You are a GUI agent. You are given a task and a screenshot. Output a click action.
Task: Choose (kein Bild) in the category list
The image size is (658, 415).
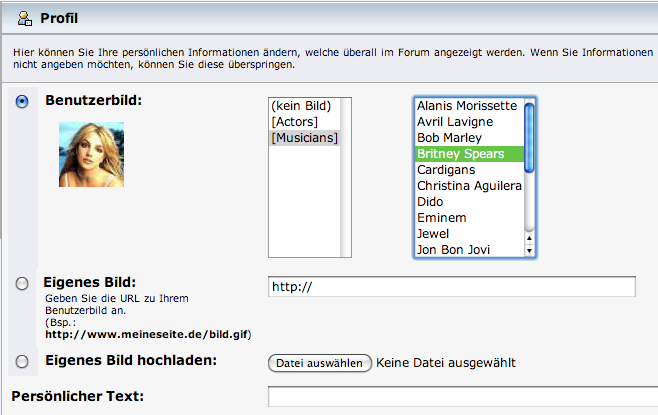tap(304, 106)
